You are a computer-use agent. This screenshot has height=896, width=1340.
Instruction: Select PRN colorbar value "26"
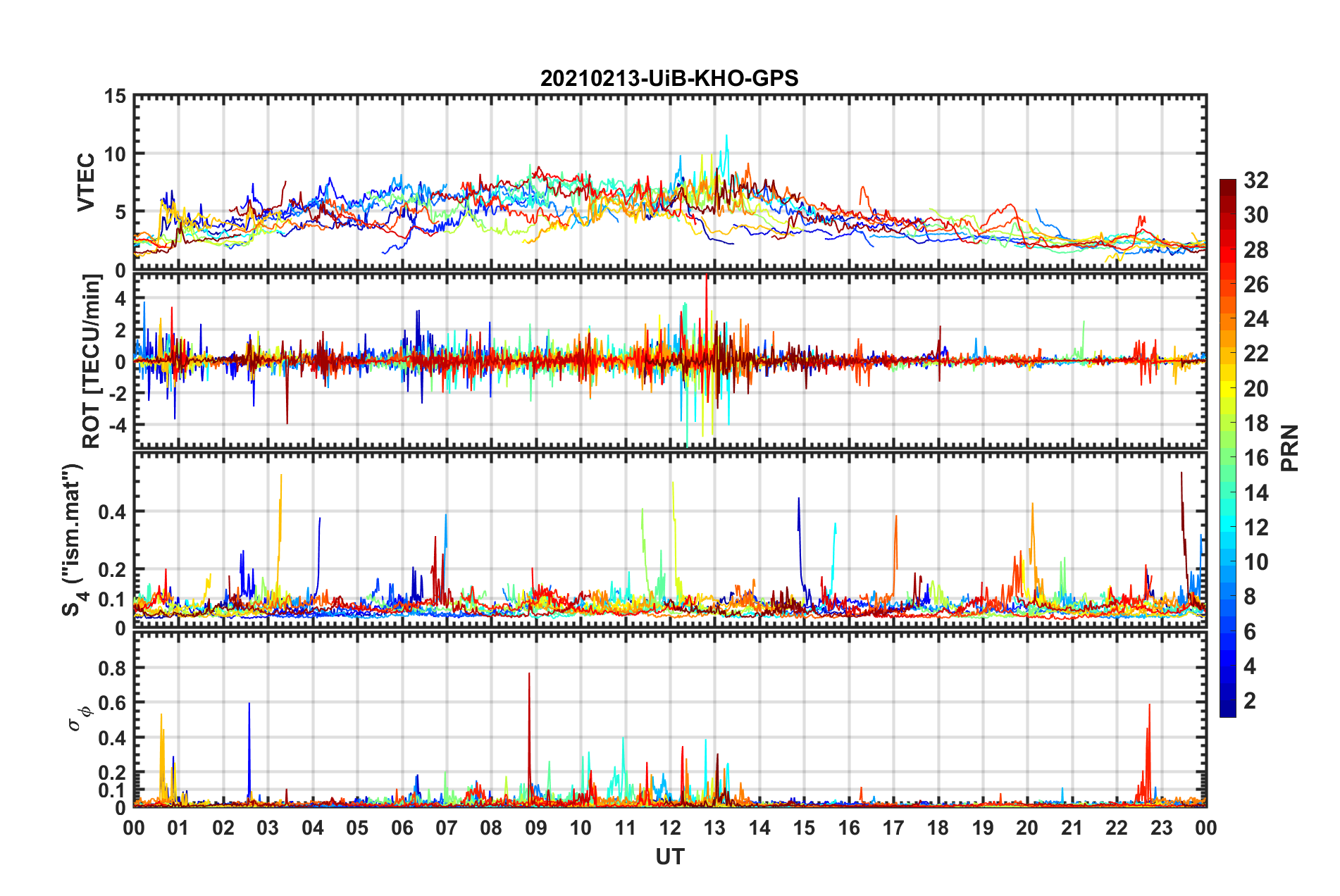click(1256, 285)
